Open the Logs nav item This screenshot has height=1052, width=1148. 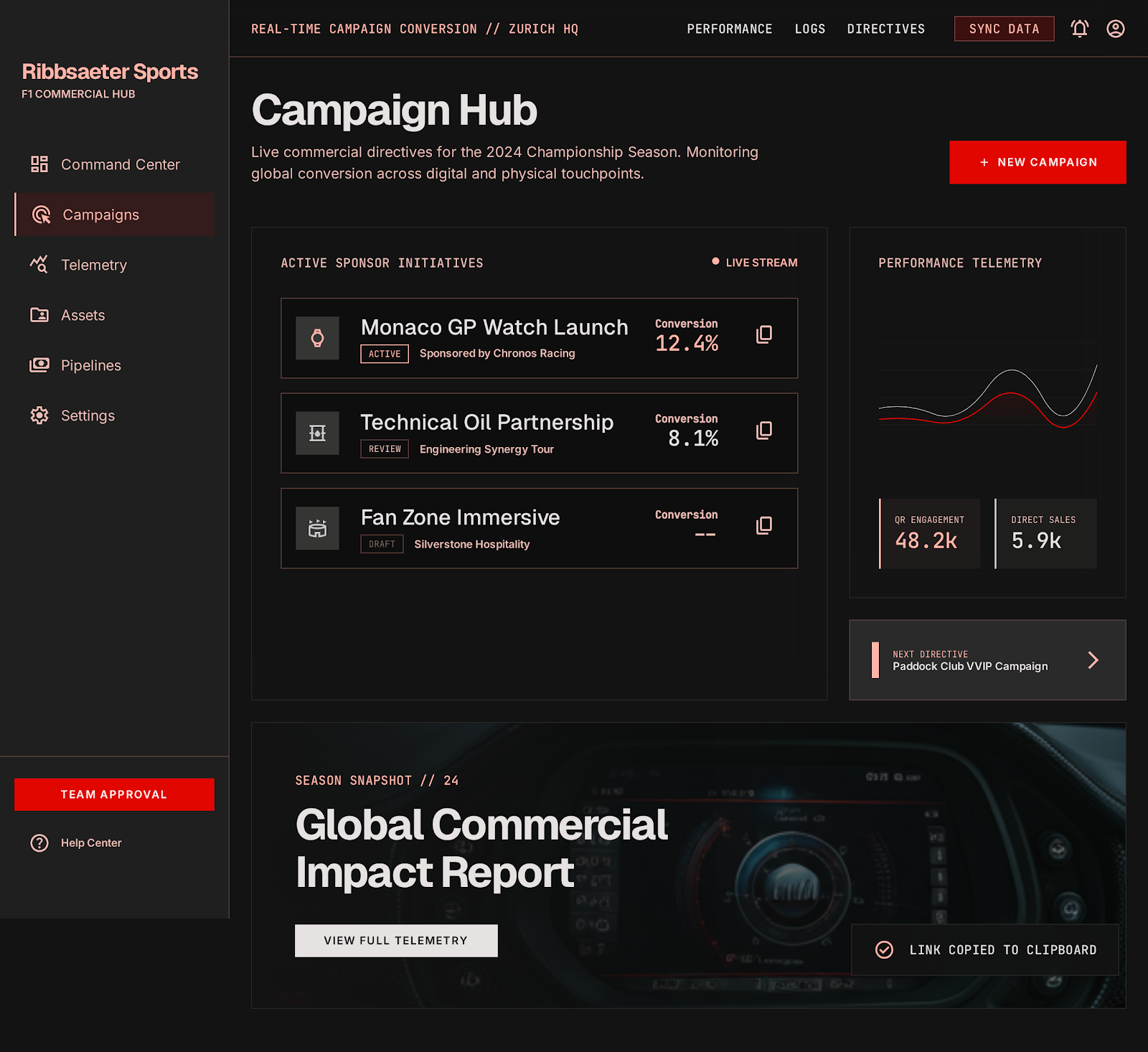[810, 29]
